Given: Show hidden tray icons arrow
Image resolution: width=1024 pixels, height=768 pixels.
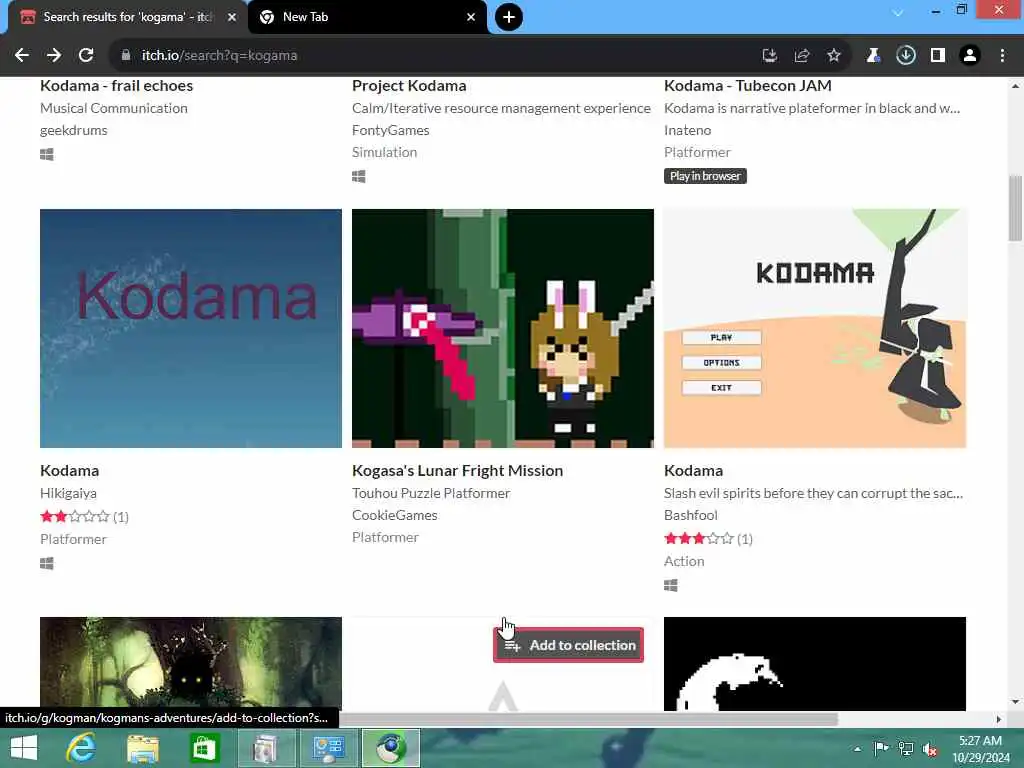Looking at the screenshot, I should [857, 748].
